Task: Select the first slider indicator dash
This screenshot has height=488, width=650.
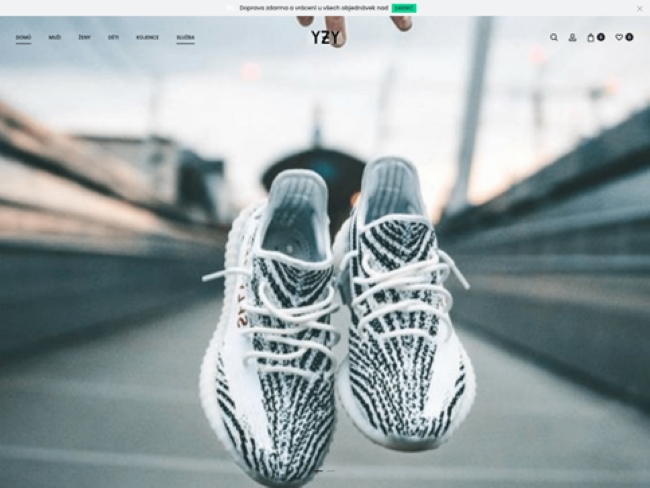Action: click(x=318, y=471)
